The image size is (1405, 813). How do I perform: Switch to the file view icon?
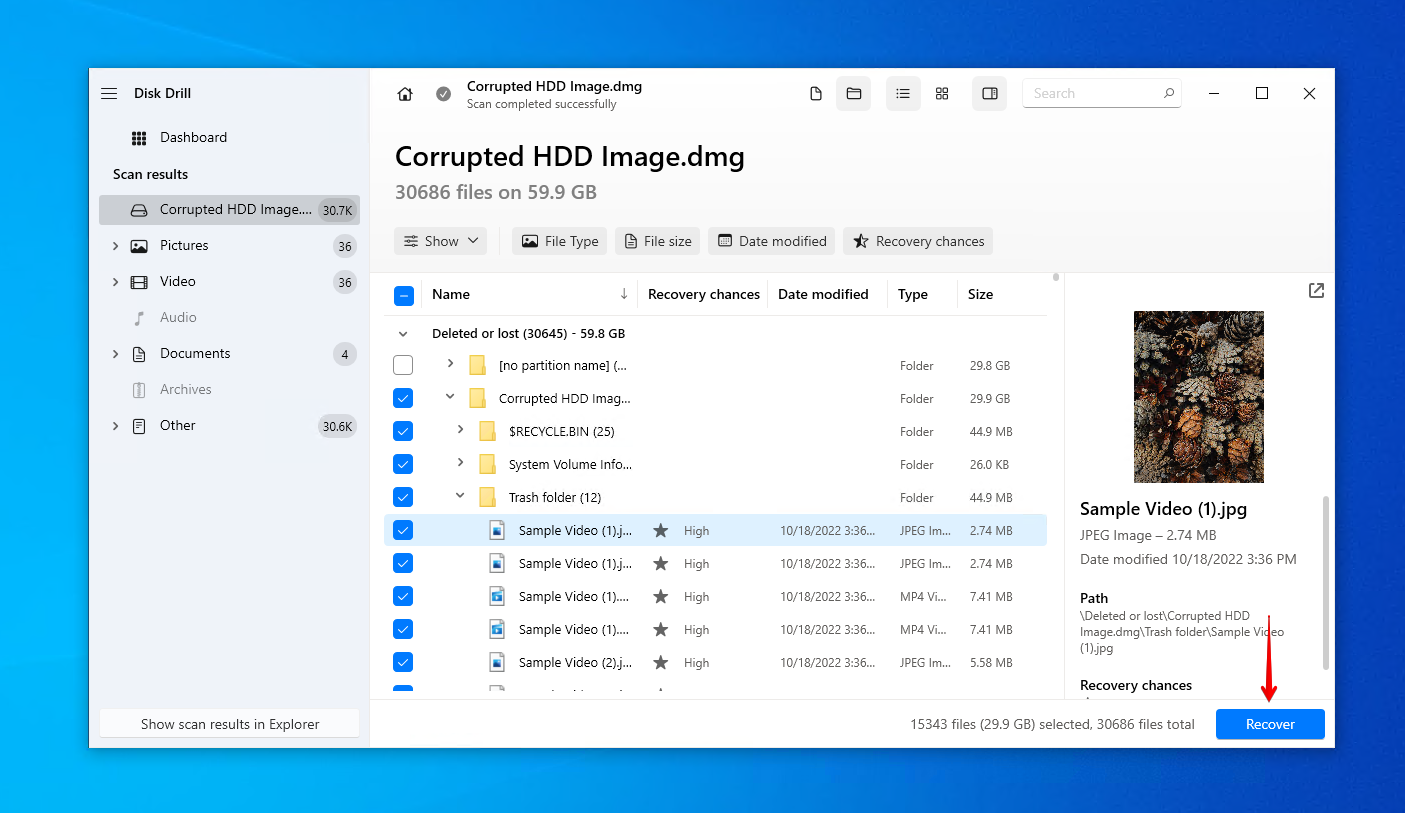[x=816, y=94]
